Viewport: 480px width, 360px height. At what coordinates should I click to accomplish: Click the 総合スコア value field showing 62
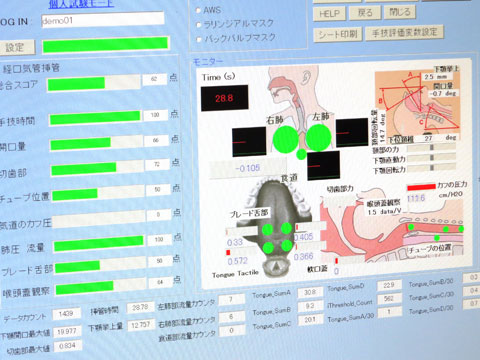pyautogui.click(x=154, y=79)
